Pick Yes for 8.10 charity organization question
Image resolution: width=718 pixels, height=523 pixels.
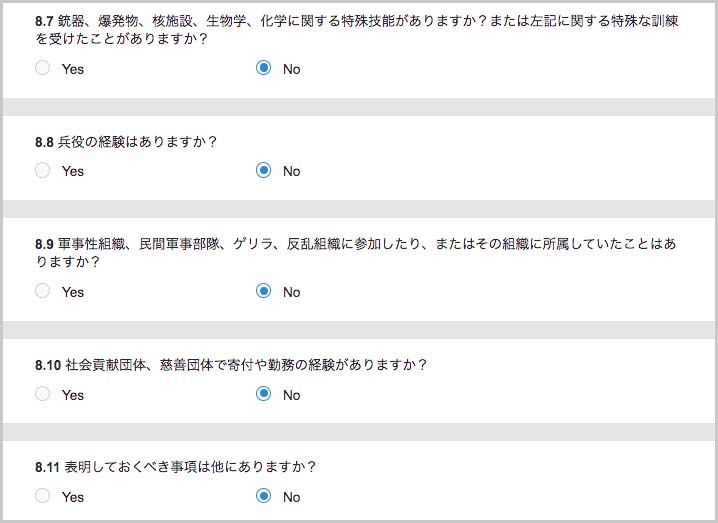[x=43, y=394]
